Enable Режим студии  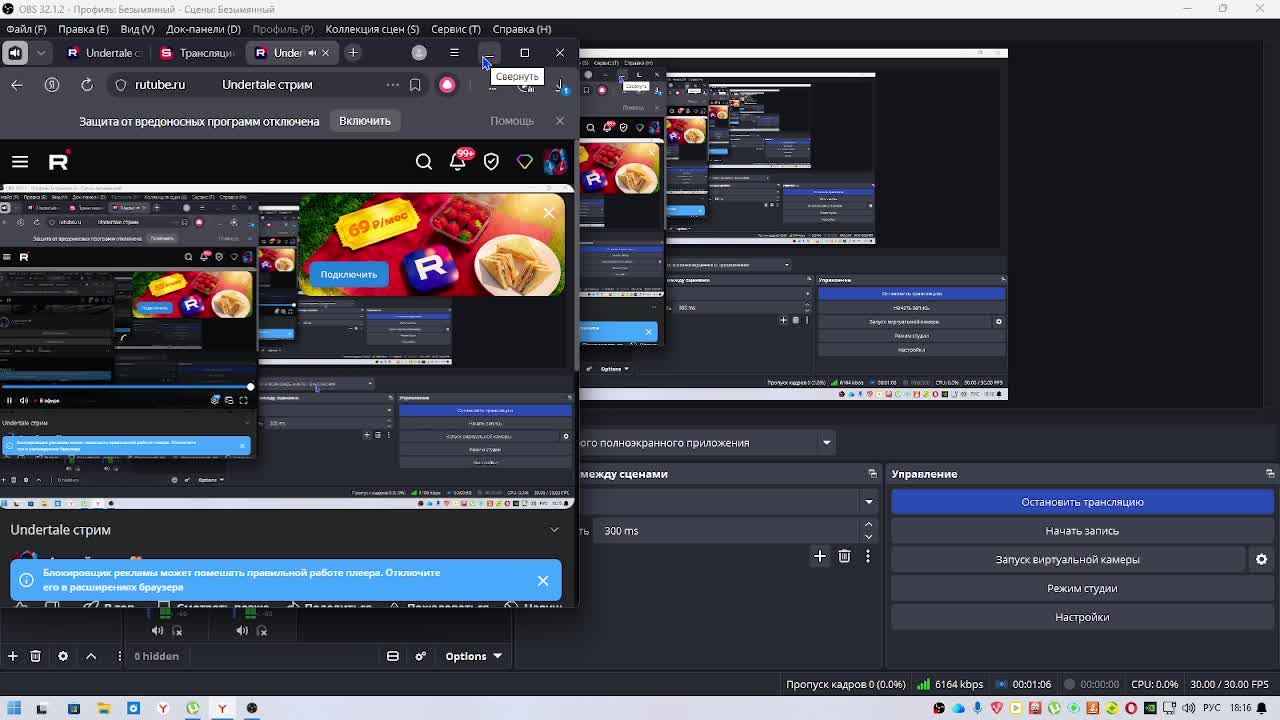point(1082,589)
